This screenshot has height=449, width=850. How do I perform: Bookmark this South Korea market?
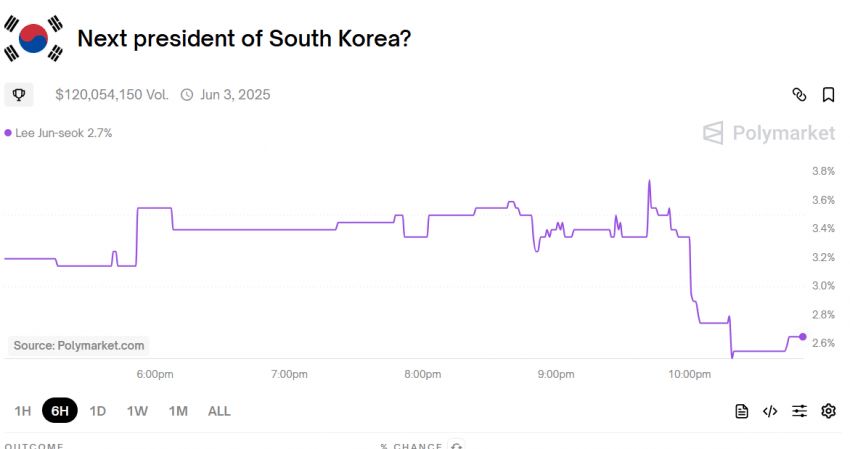click(828, 95)
